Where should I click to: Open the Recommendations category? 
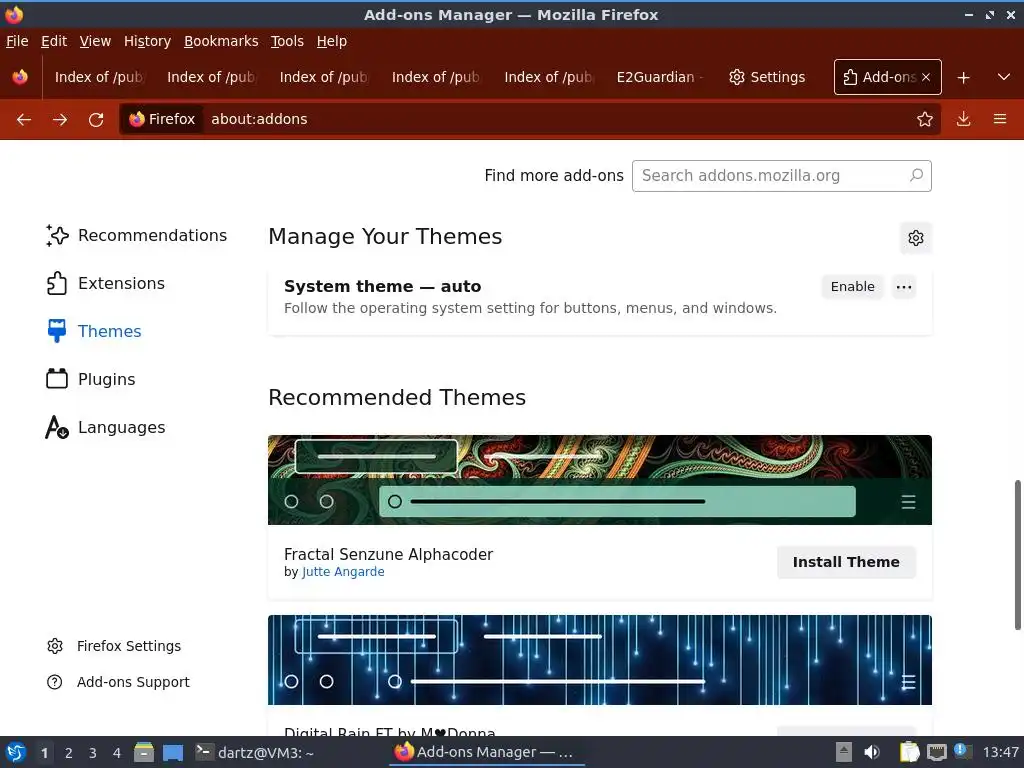(136, 236)
